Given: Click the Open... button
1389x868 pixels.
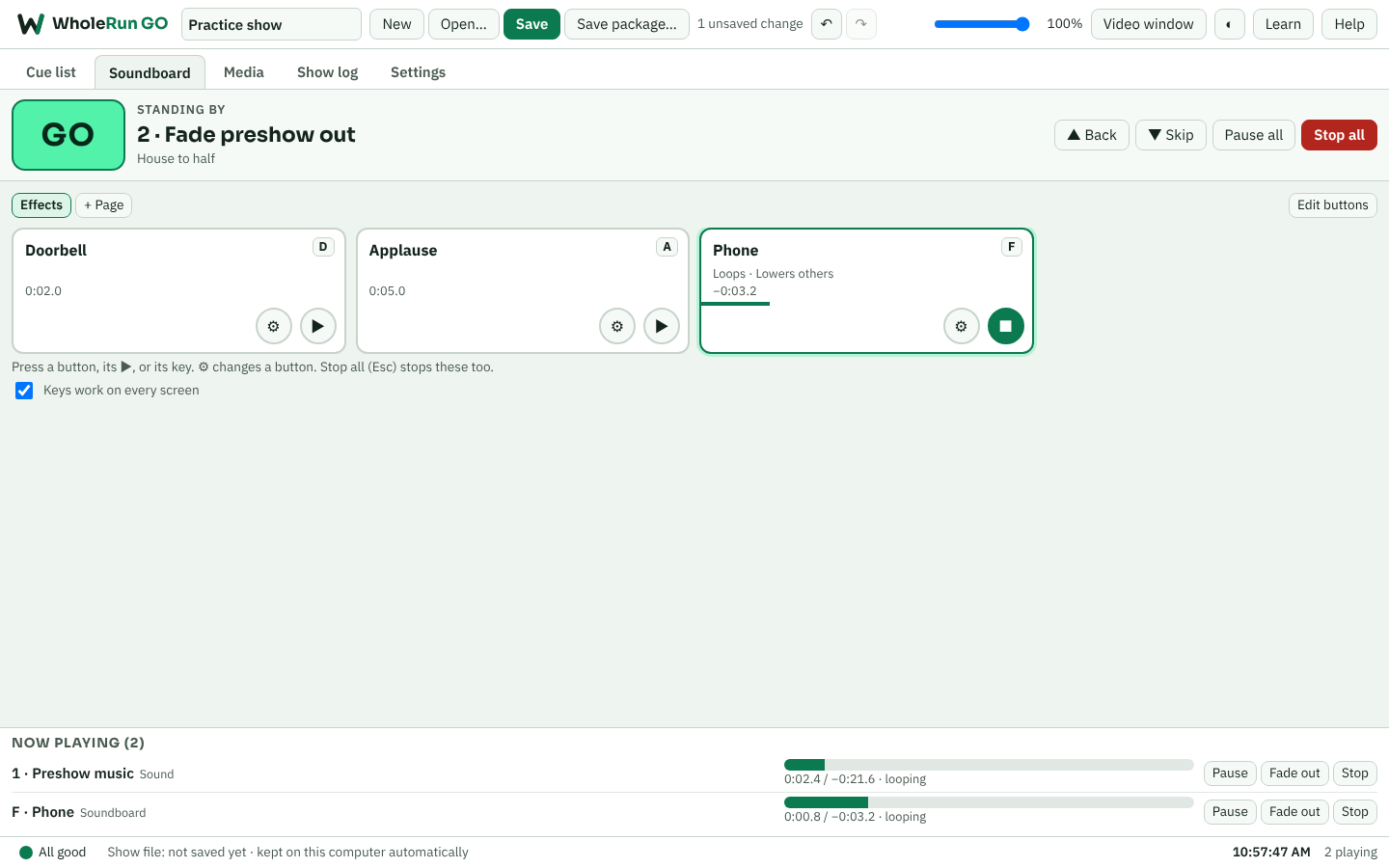Looking at the screenshot, I should click(464, 24).
